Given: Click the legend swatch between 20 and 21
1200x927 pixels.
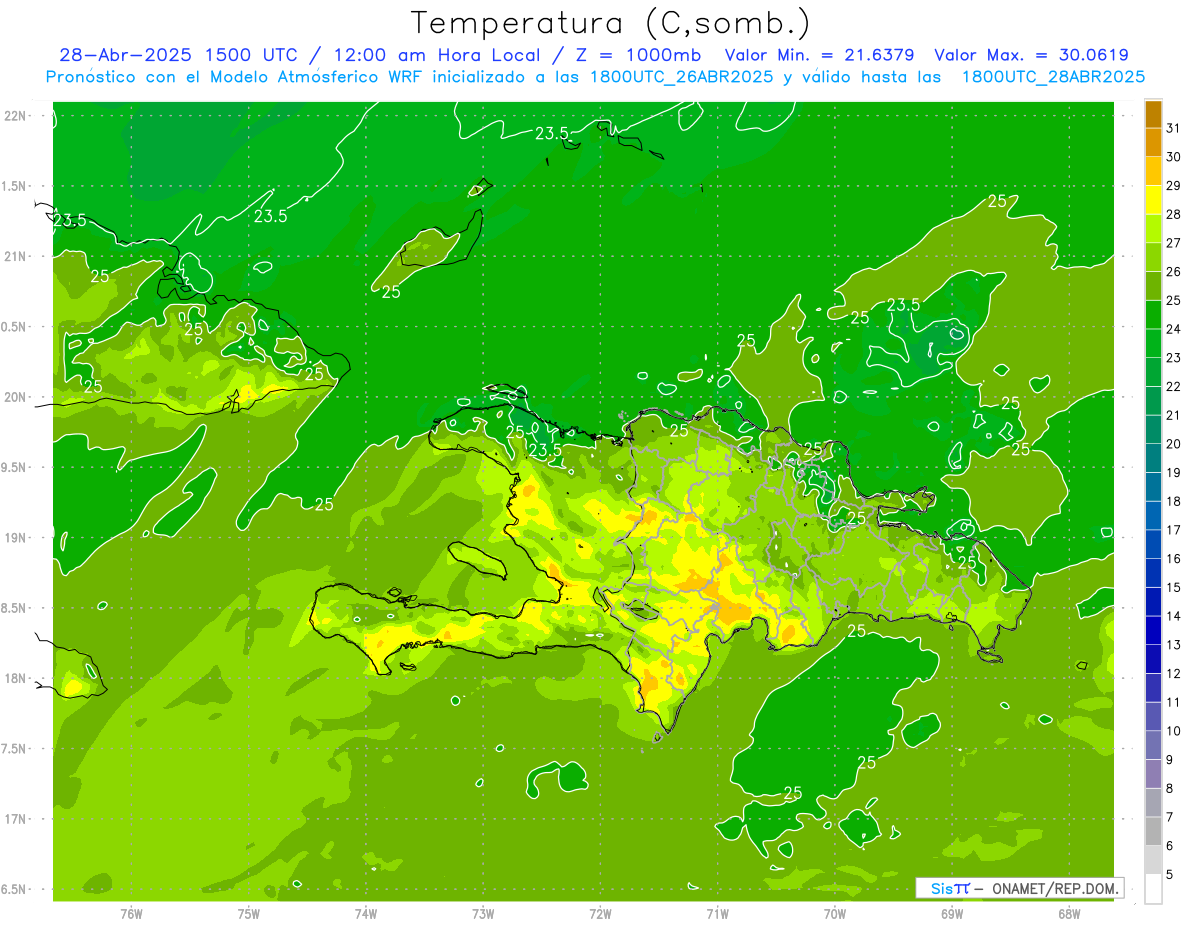Looking at the screenshot, I should [x=1153, y=429].
